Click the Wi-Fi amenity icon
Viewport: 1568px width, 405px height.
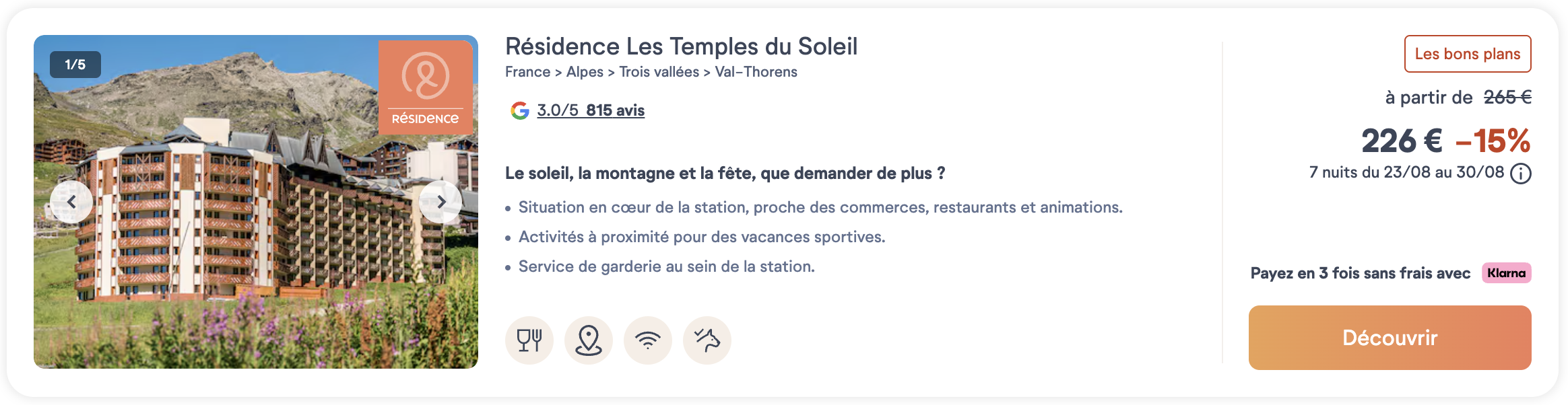[648, 340]
